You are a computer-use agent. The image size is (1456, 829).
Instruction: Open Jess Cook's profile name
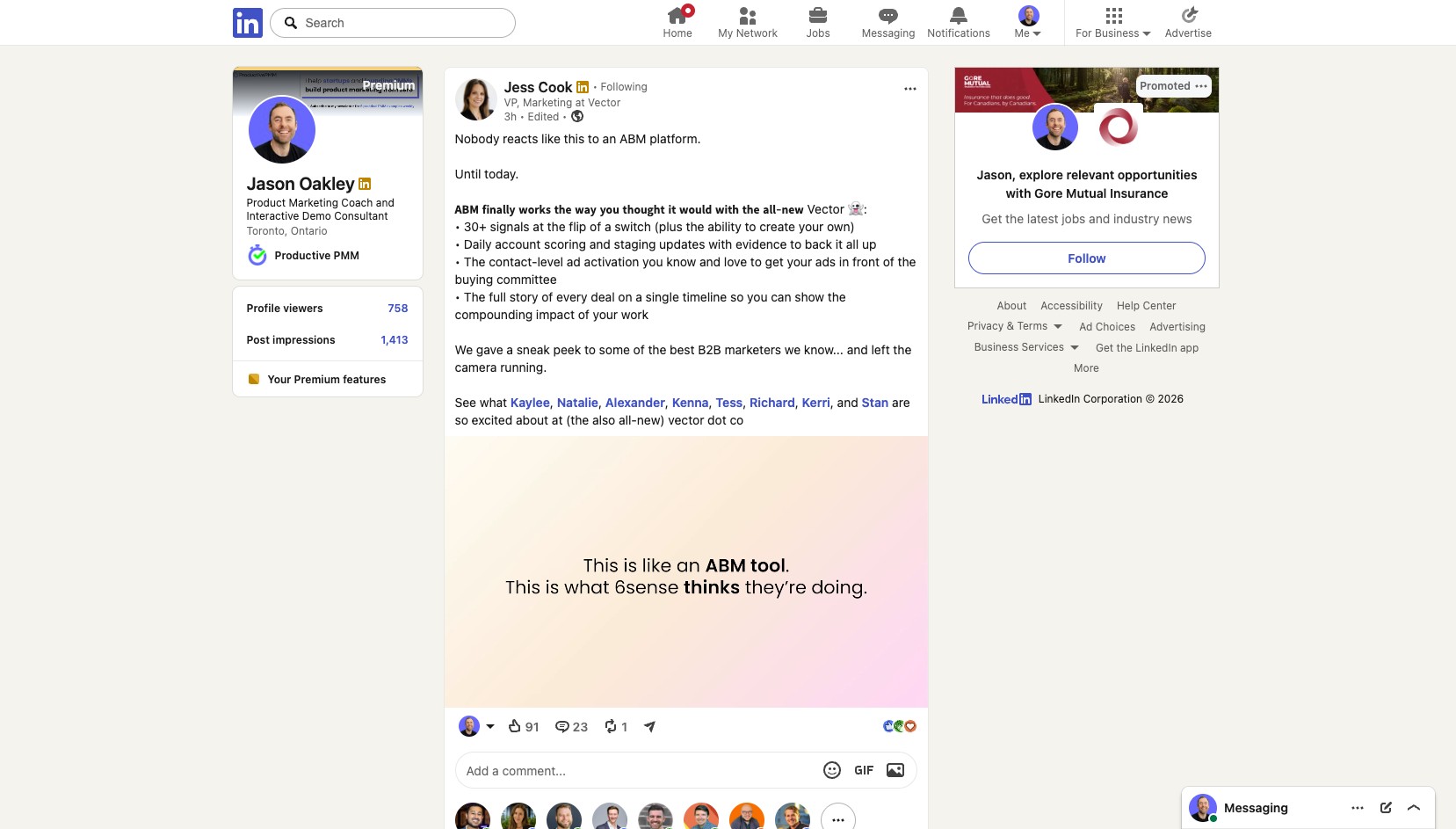tap(538, 87)
